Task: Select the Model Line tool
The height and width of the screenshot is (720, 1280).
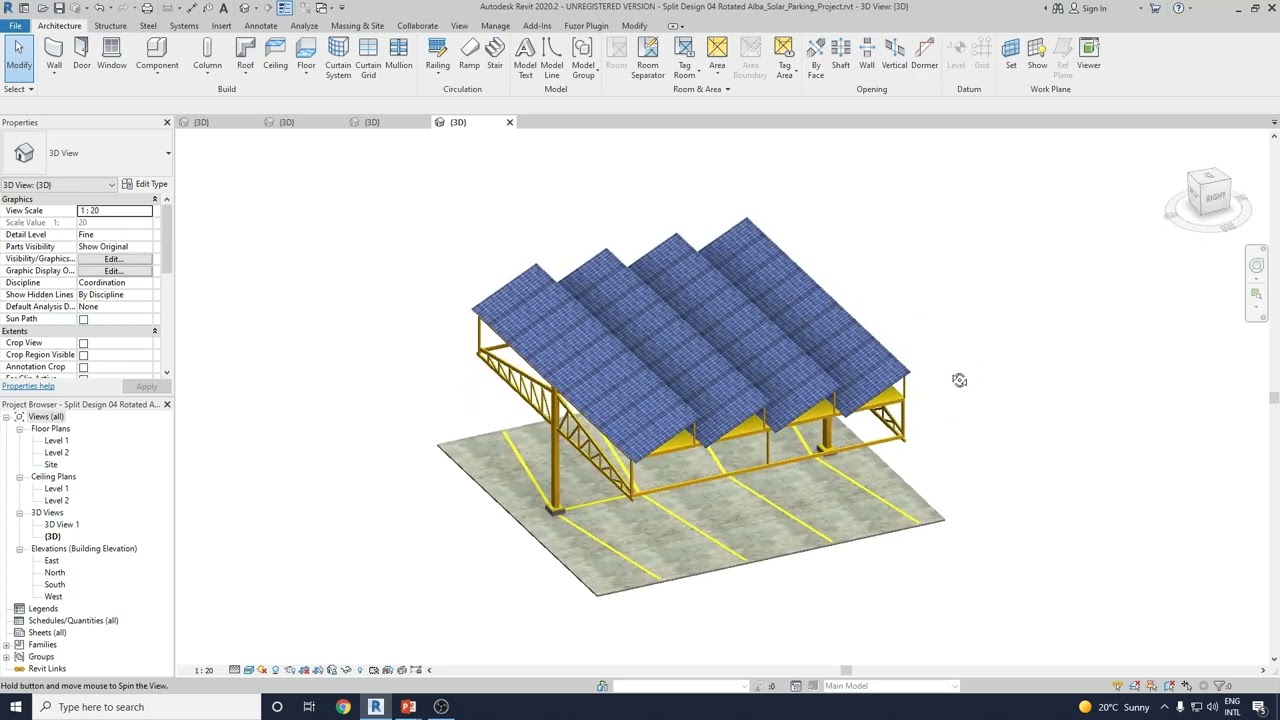Action: (552, 58)
